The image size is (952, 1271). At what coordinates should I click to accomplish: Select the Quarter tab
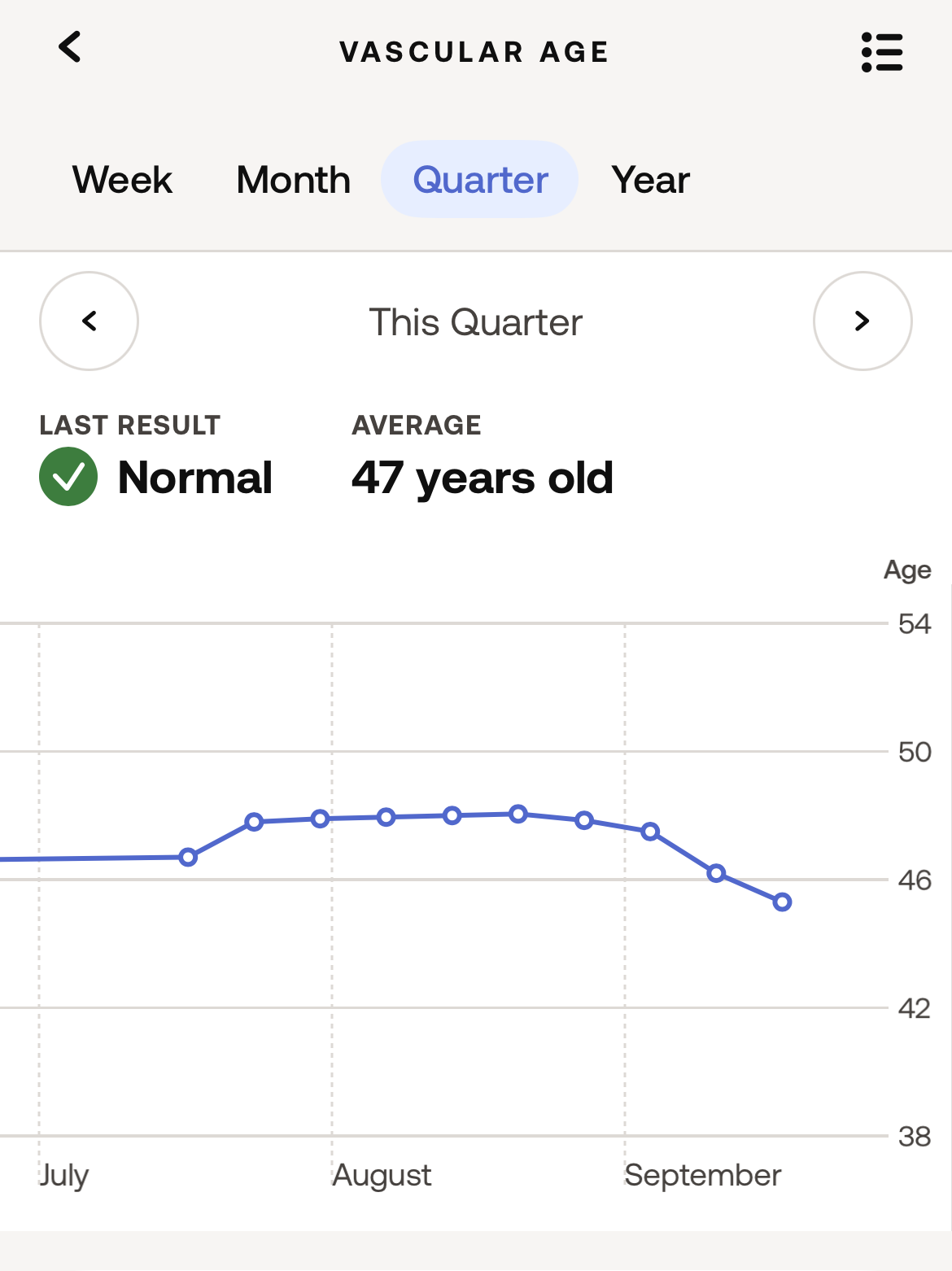[480, 179]
